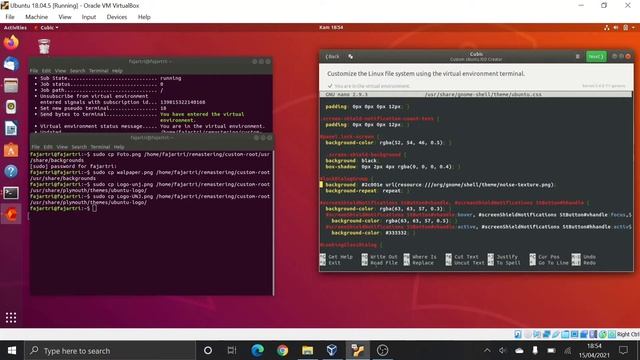Go Back in the Cubic wizard
This screenshot has height=360, width=640.
(332, 56)
